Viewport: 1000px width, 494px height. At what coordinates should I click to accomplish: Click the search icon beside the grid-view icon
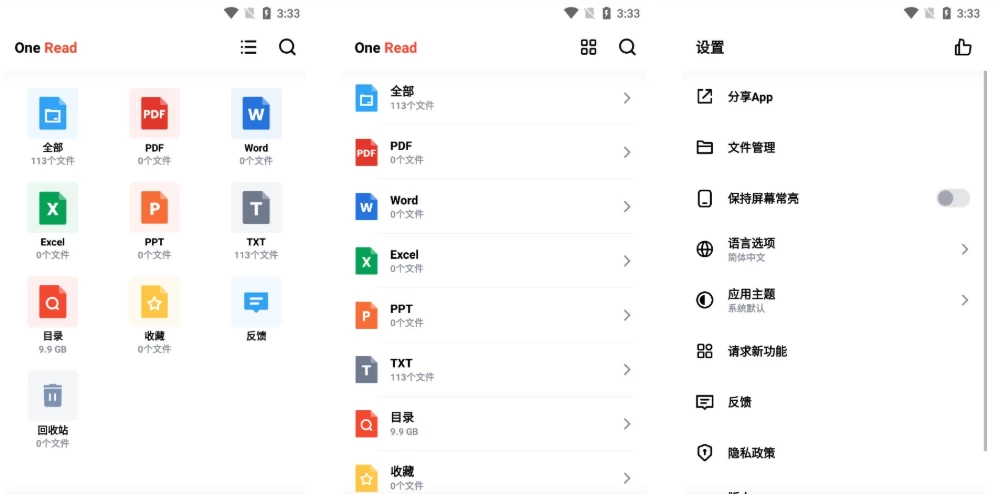[x=627, y=47]
